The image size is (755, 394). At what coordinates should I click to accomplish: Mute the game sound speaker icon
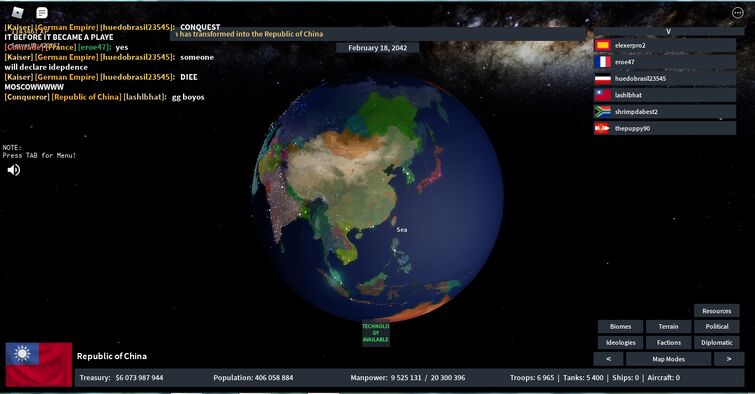click(13, 170)
